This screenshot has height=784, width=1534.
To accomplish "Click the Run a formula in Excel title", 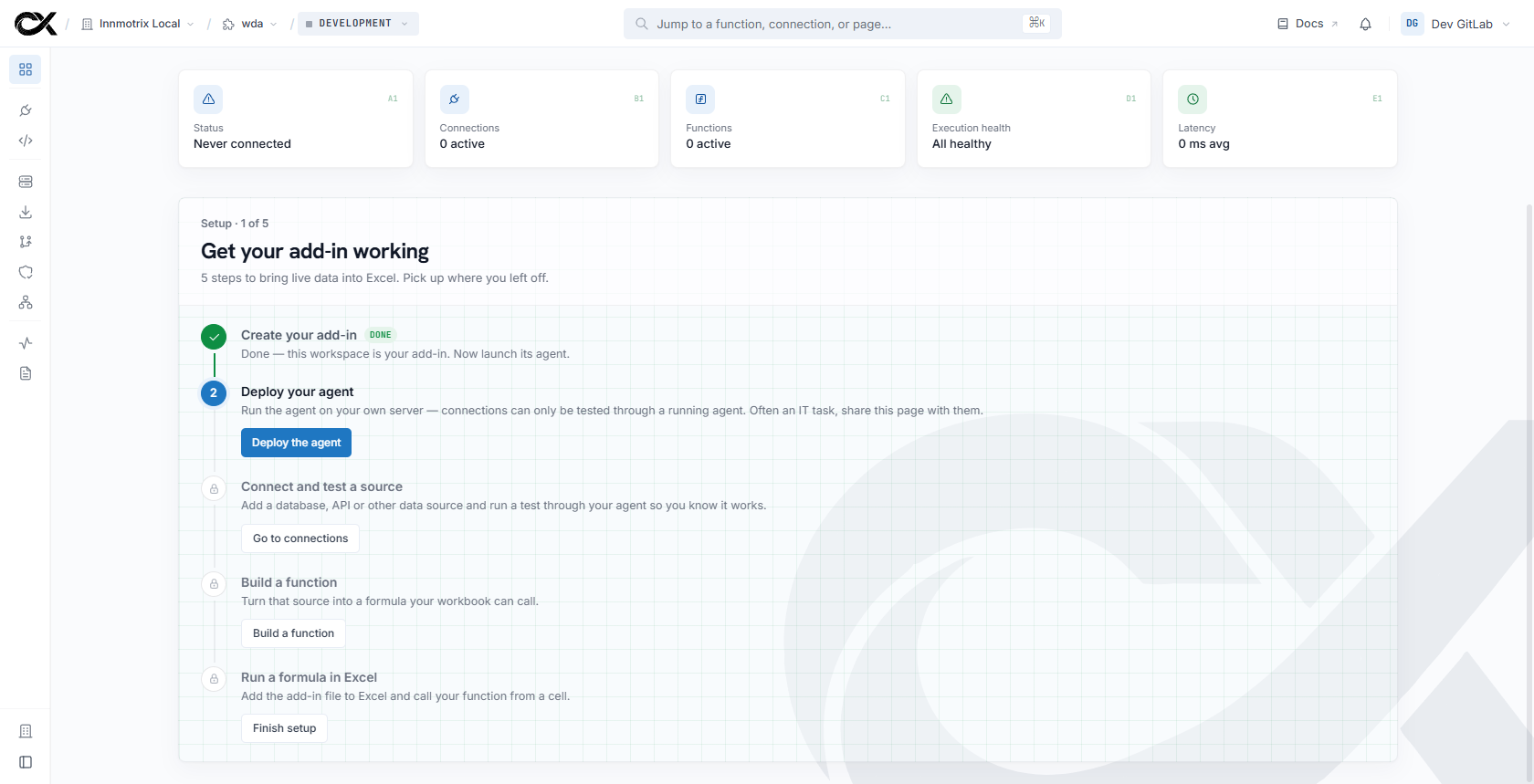I will (309, 677).
